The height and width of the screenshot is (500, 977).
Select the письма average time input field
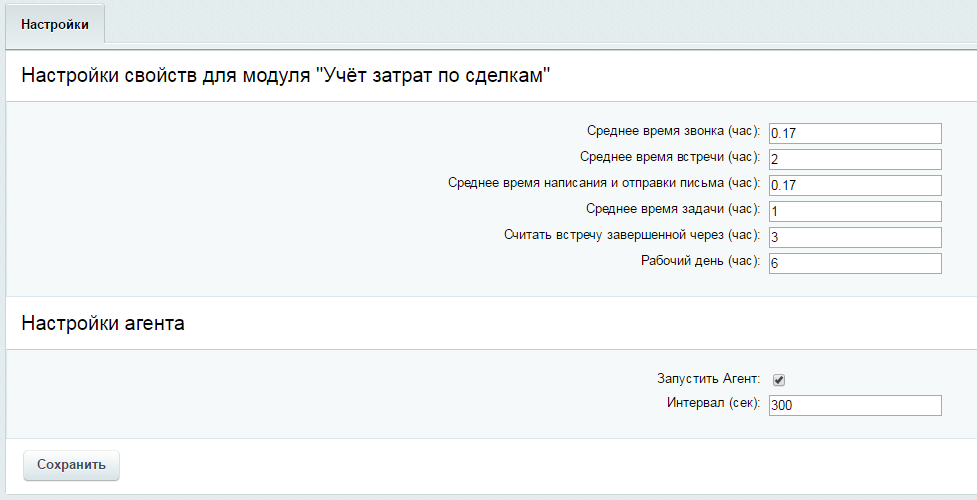coord(855,185)
